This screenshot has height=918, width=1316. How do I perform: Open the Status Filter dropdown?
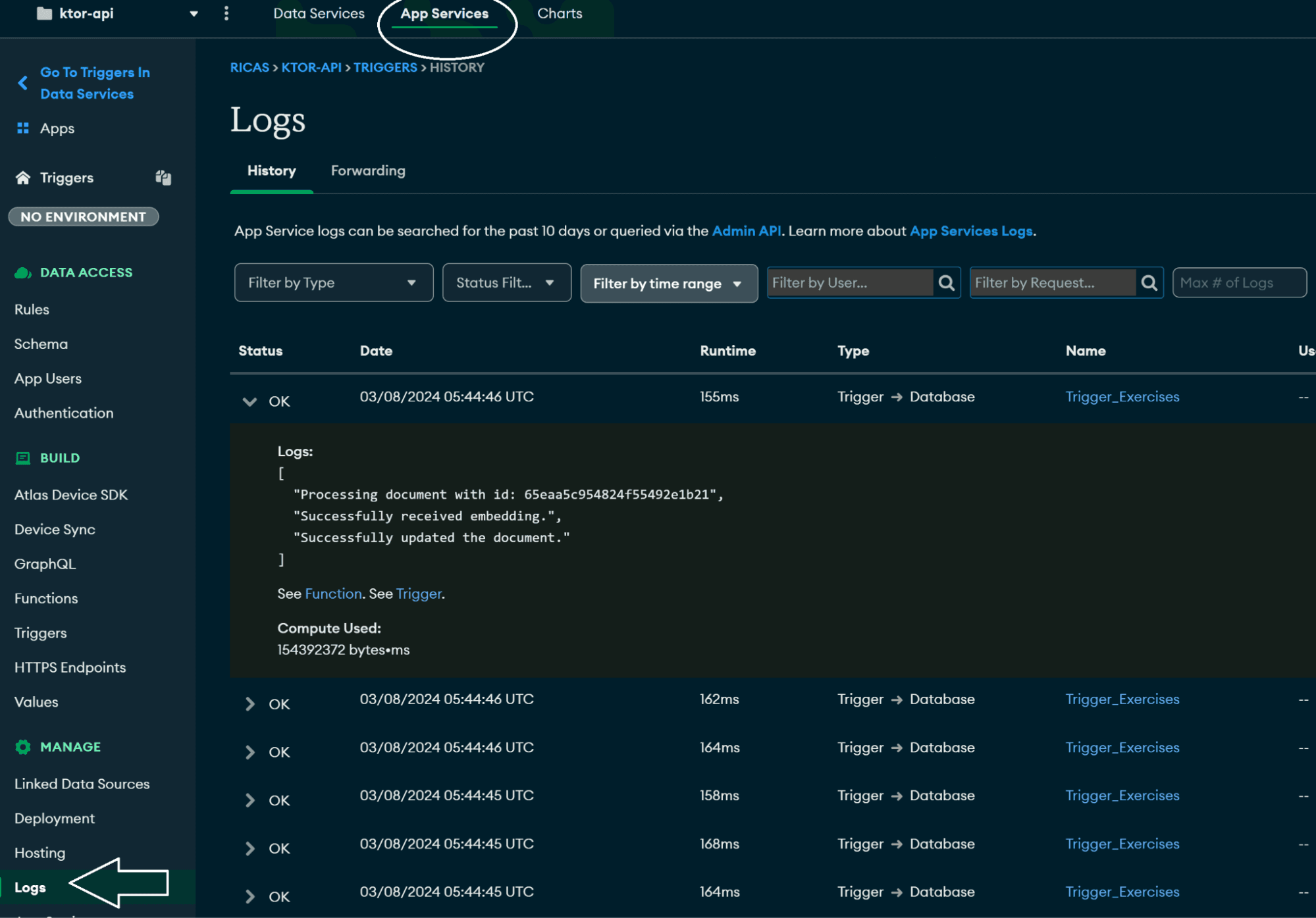click(x=506, y=283)
